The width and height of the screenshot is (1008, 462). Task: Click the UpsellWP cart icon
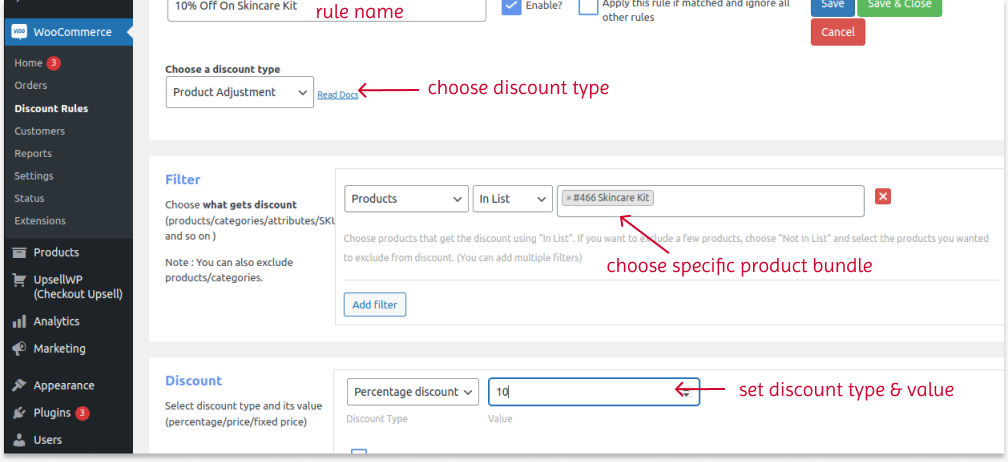click(x=19, y=280)
